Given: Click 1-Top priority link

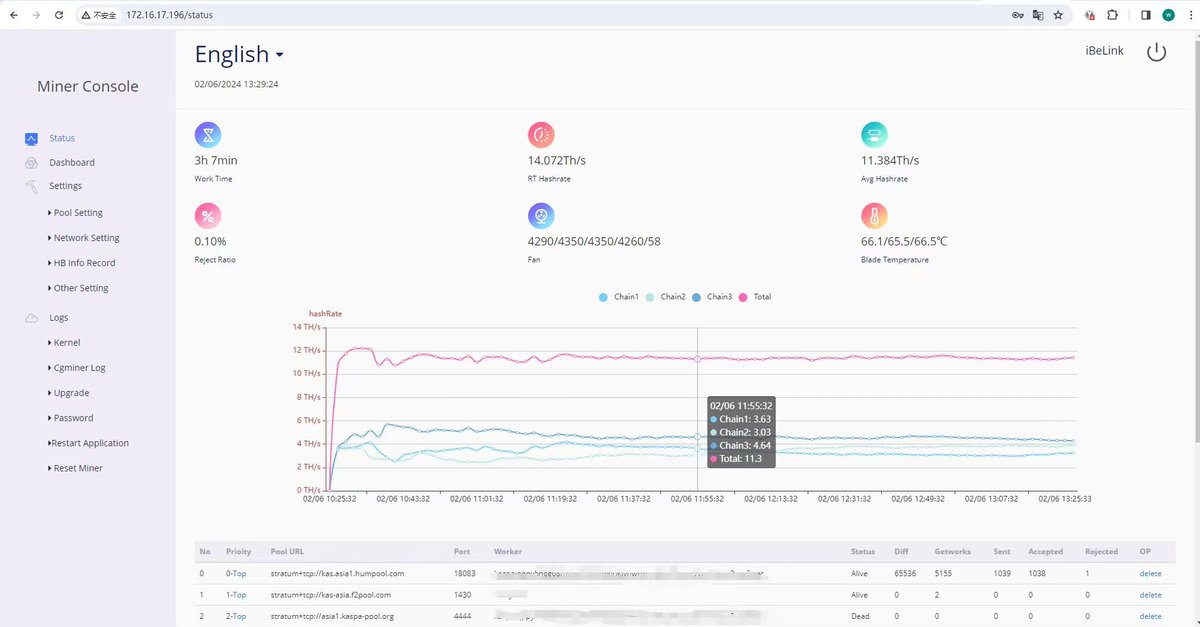Looking at the screenshot, I should 236,595.
